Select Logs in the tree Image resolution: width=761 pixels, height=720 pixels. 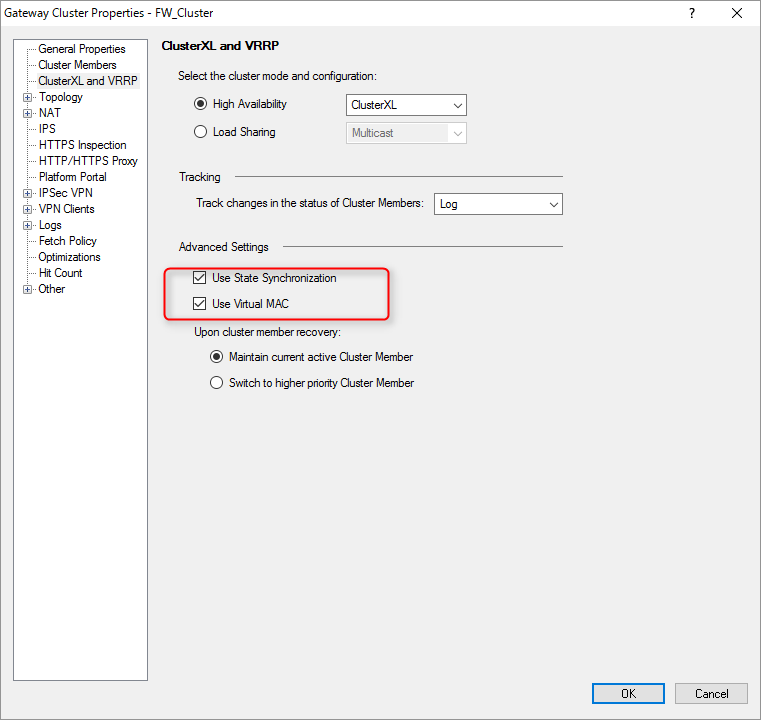tap(50, 225)
